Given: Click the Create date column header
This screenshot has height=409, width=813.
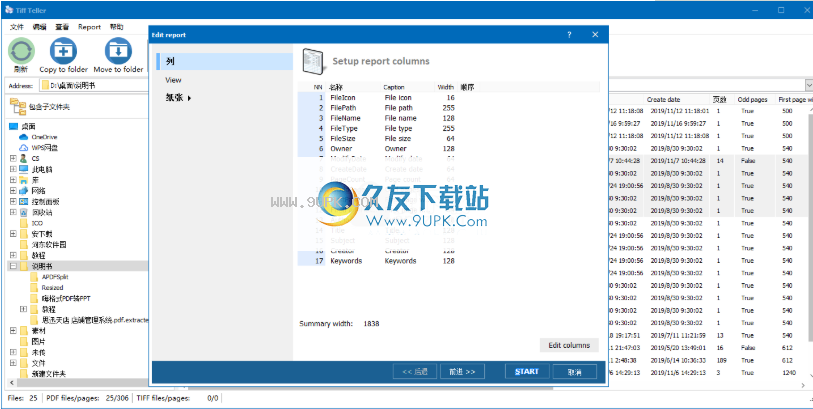Looking at the screenshot, I should click(x=677, y=100).
